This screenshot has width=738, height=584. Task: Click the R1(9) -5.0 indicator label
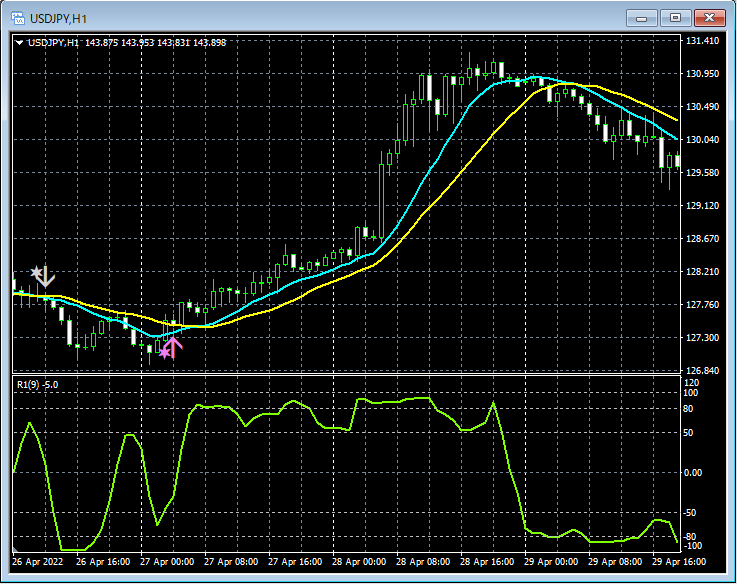point(38,384)
